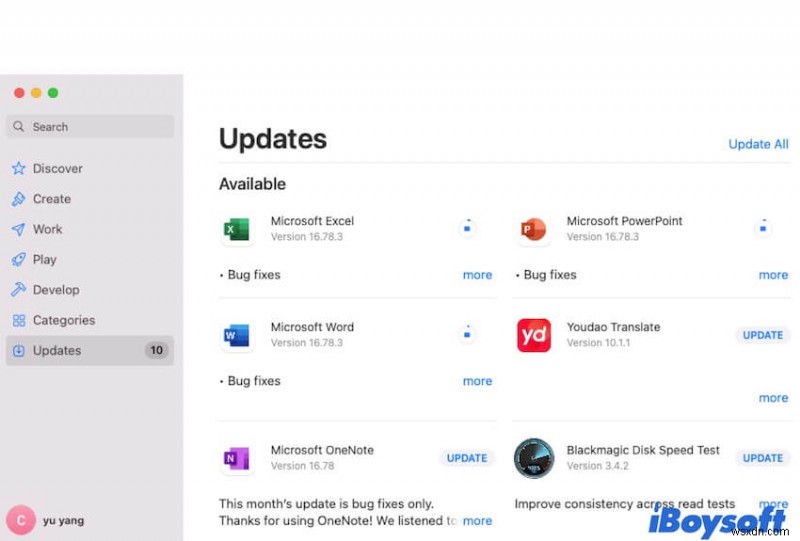Image resolution: width=800 pixels, height=541 pixels.
Task: Click the Microsoft PowerPoint app icon
Action: coord(533,229)
